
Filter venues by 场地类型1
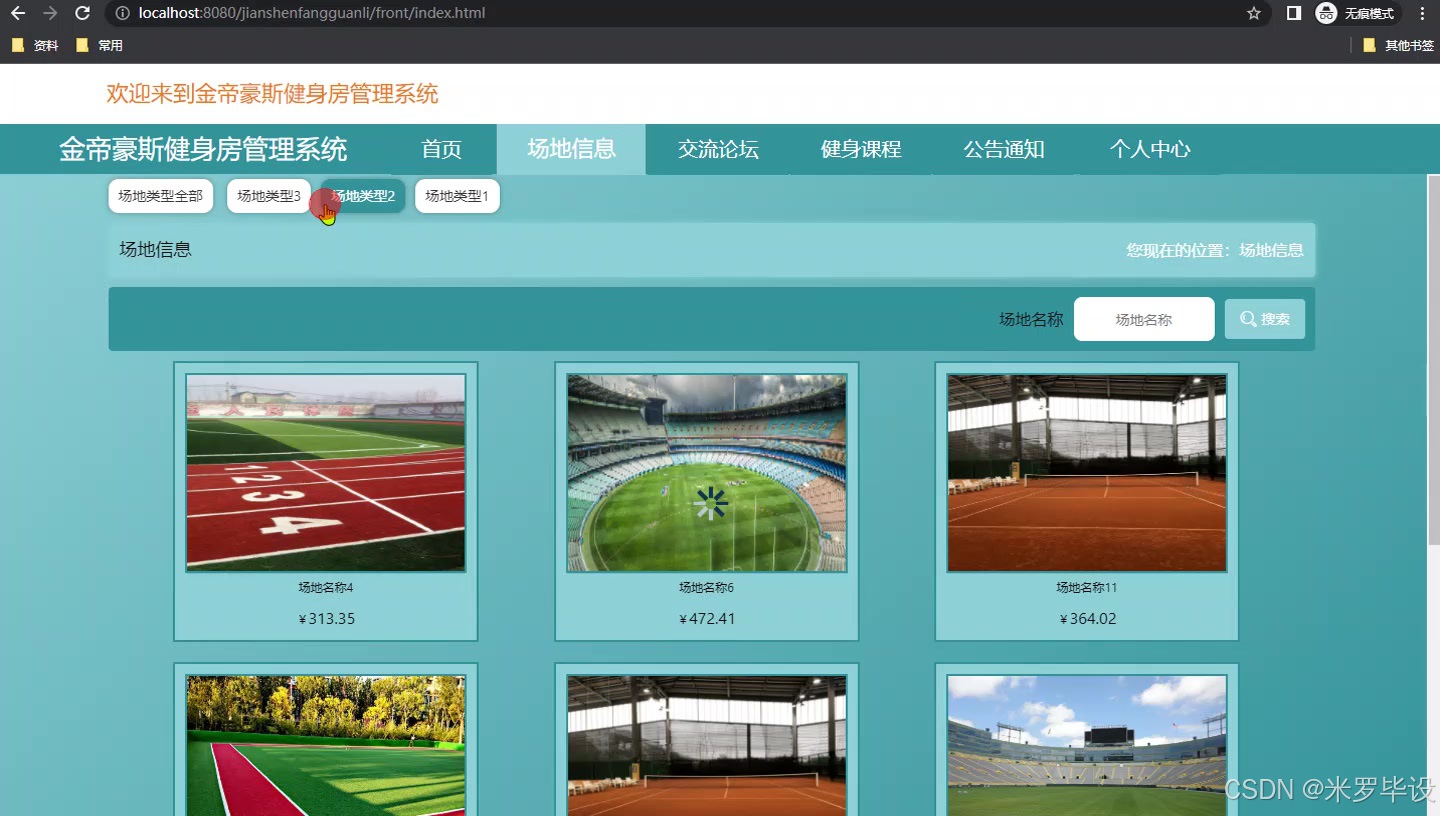(x=457, y=196)
